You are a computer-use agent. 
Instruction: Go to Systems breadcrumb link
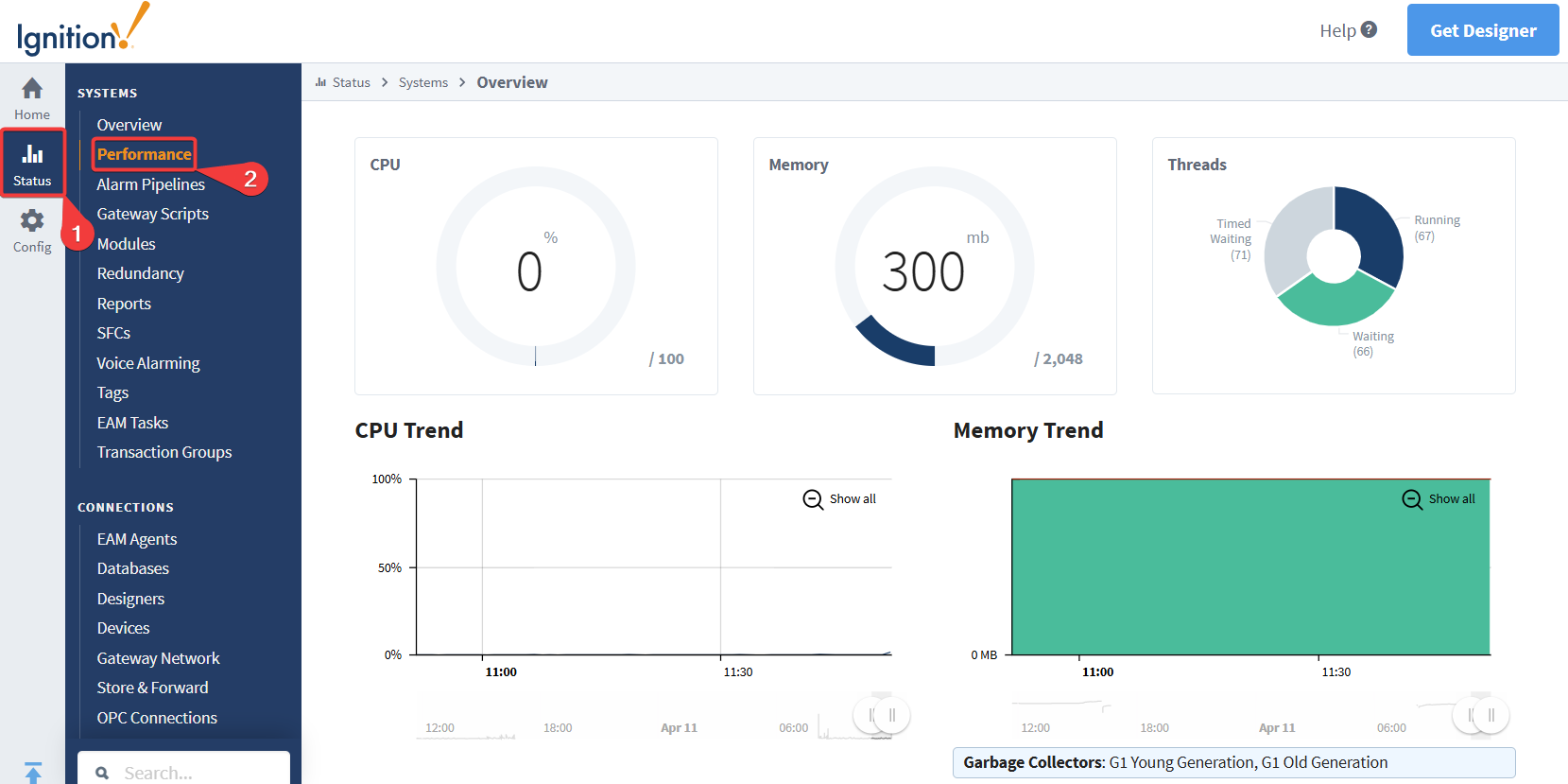pos(423,82)
